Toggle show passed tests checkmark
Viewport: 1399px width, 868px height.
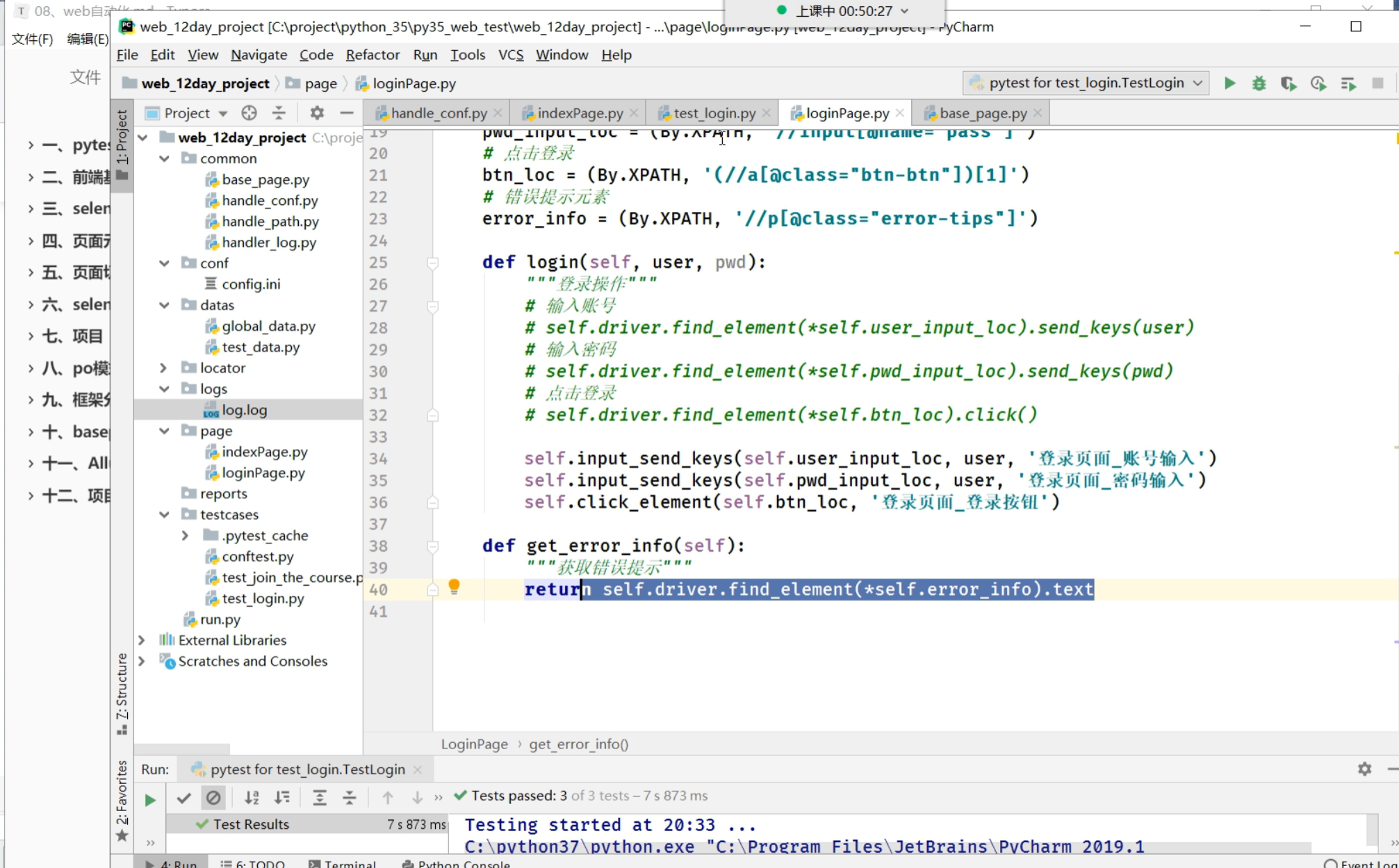pos(183,798)
